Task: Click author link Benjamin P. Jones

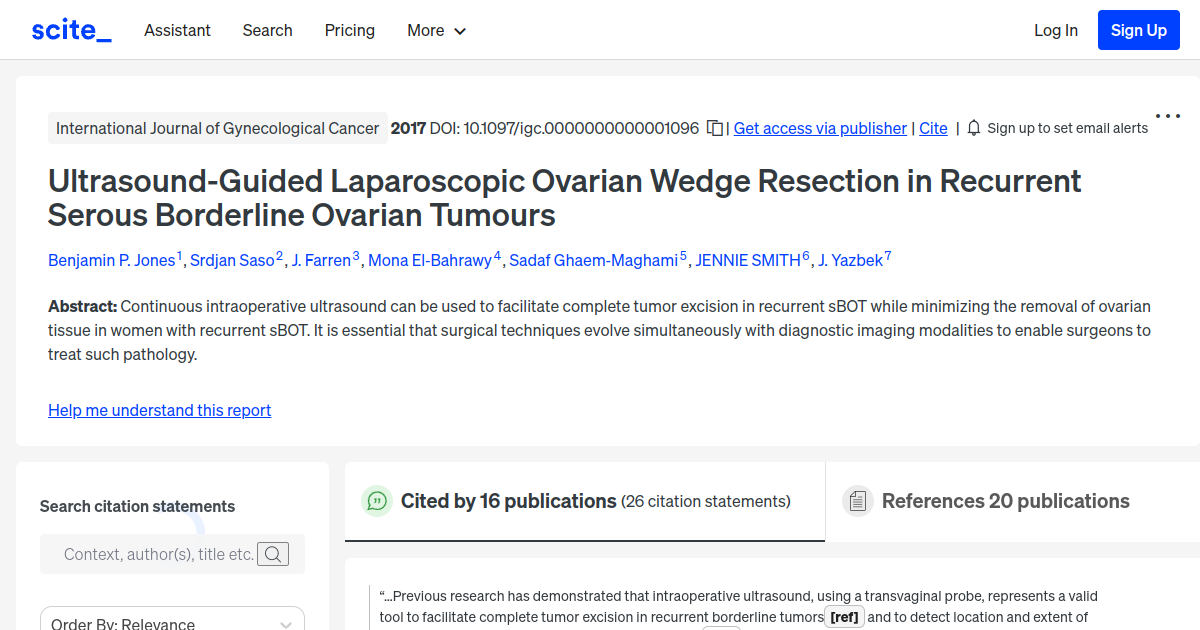Action: point(112,260)
